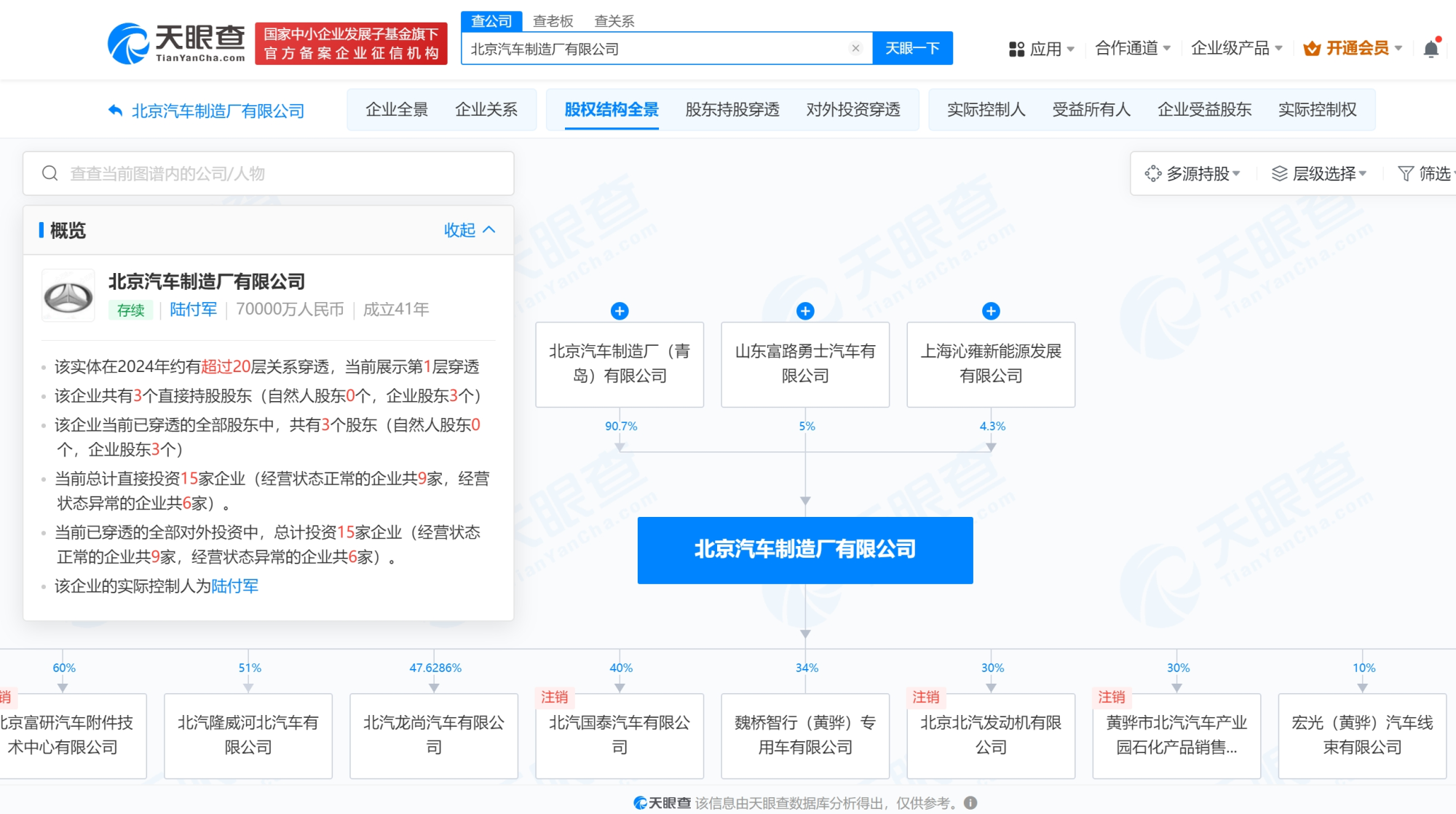This screenshot has height=814, width=1456.
Task: Select the 北汽隆威河北汽车有限公司 node
Action: click(x=248, y=735)
